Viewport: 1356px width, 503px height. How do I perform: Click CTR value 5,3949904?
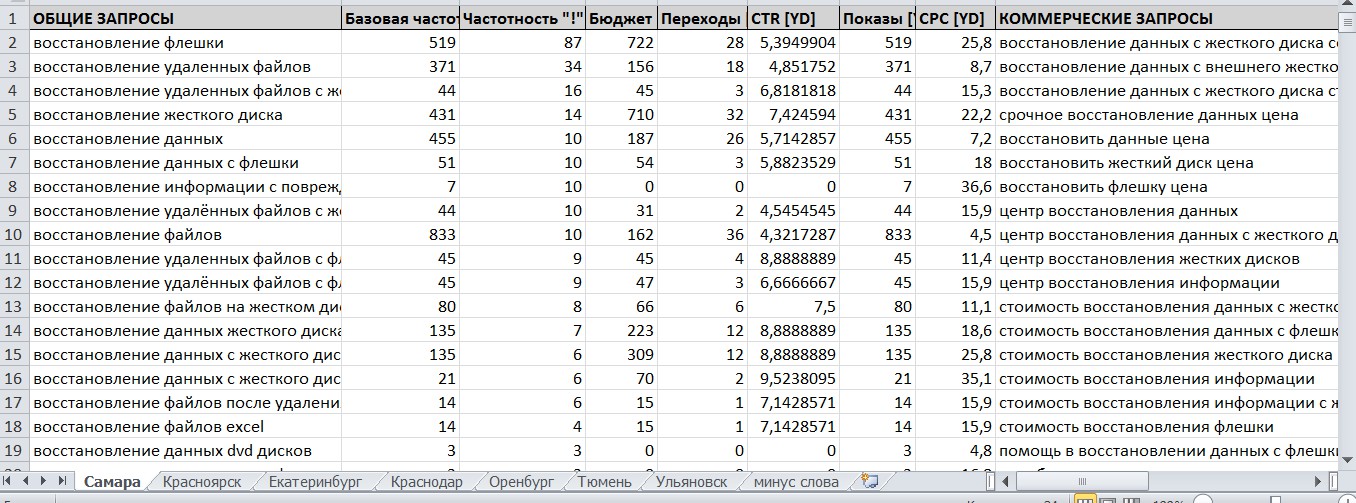(793, 42)
